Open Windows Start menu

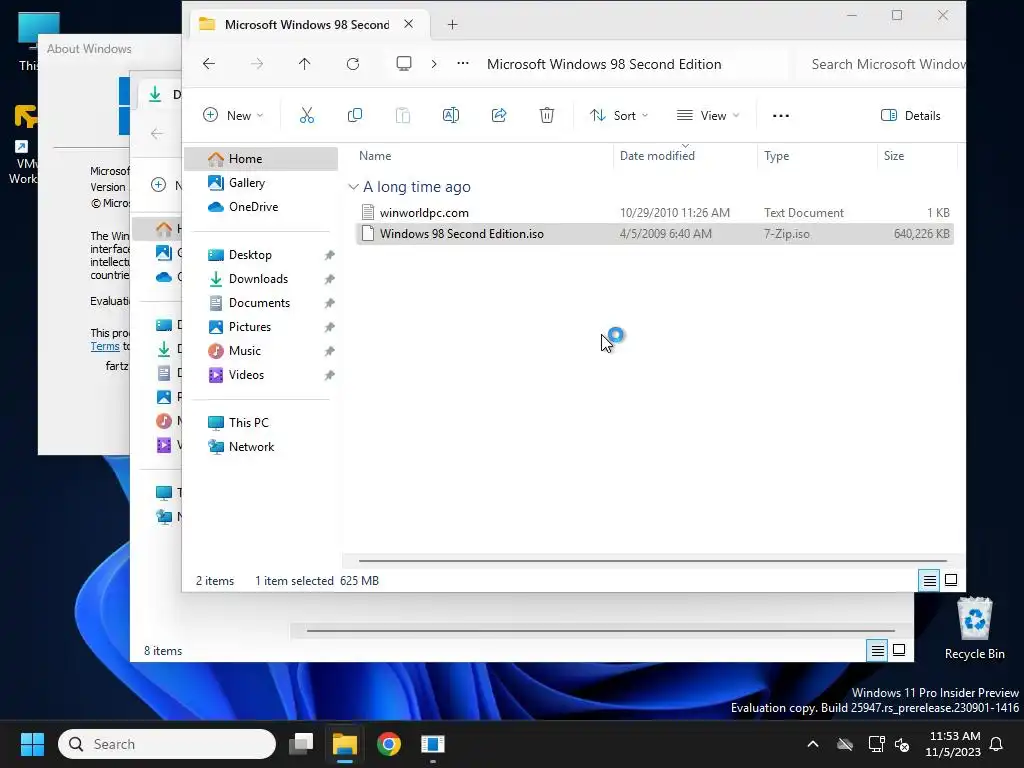[x=32, y=744]
